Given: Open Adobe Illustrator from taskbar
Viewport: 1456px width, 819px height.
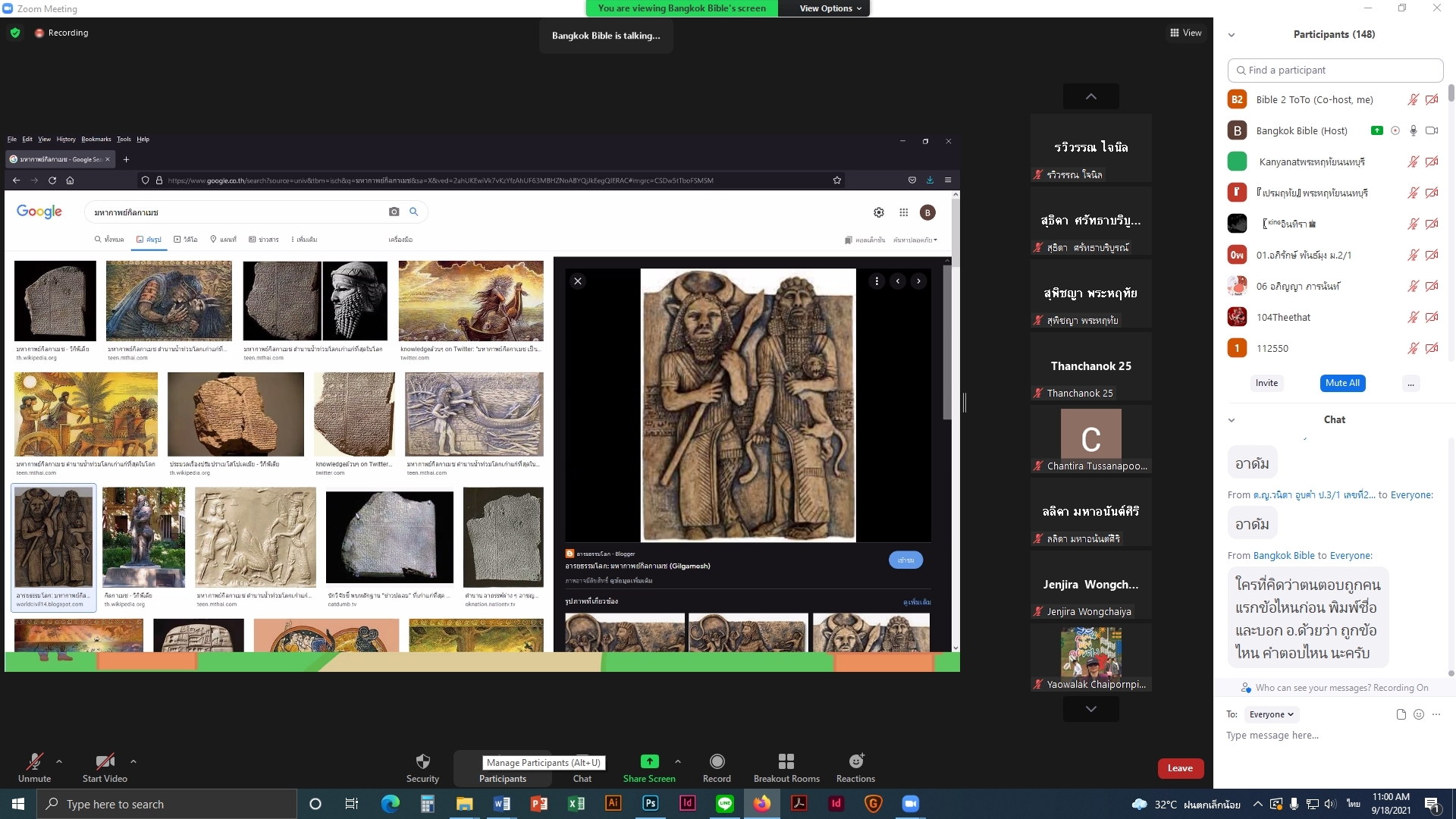Looking at the screenshot, I should (x=613, y=804).
